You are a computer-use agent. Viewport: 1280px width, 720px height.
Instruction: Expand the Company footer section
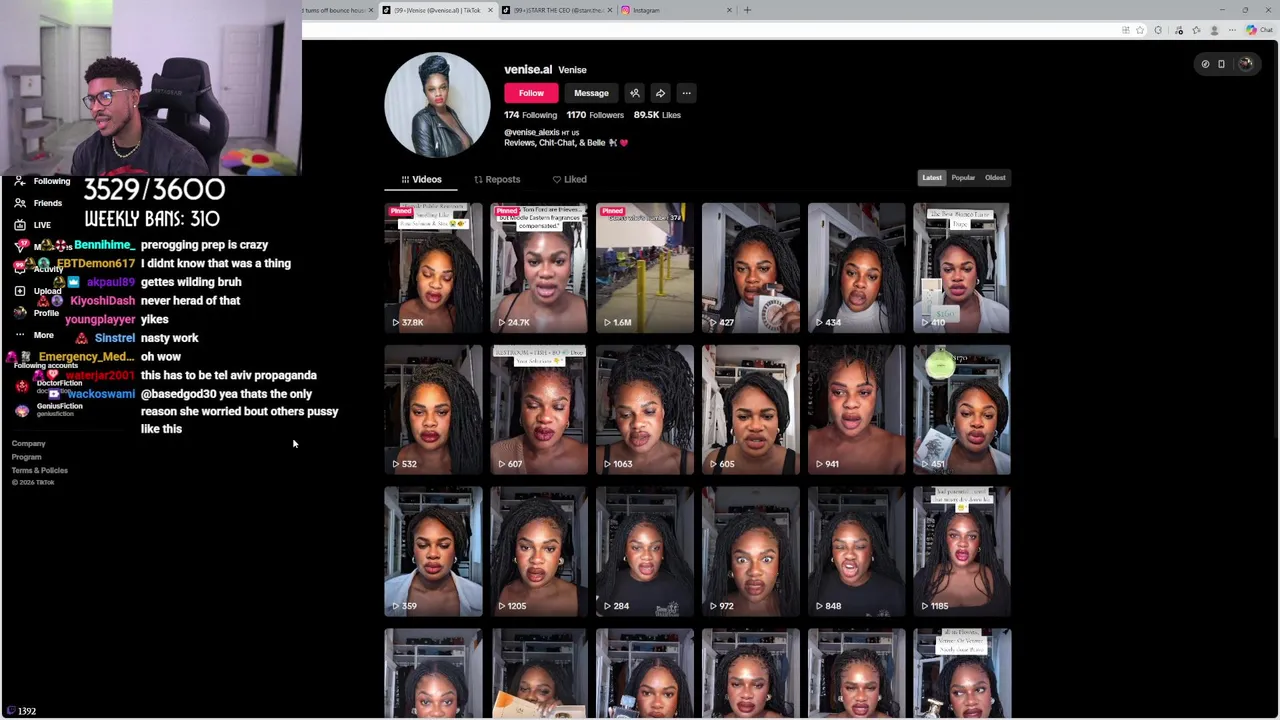28,443
